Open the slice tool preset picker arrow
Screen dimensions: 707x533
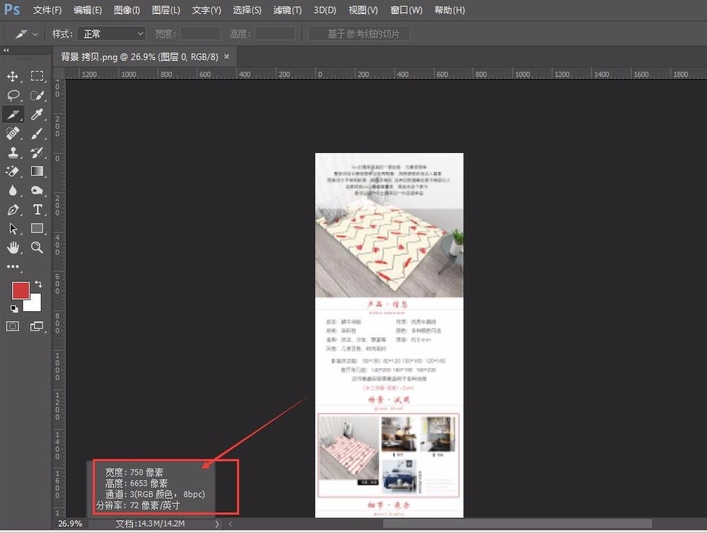tap(36, 34)
